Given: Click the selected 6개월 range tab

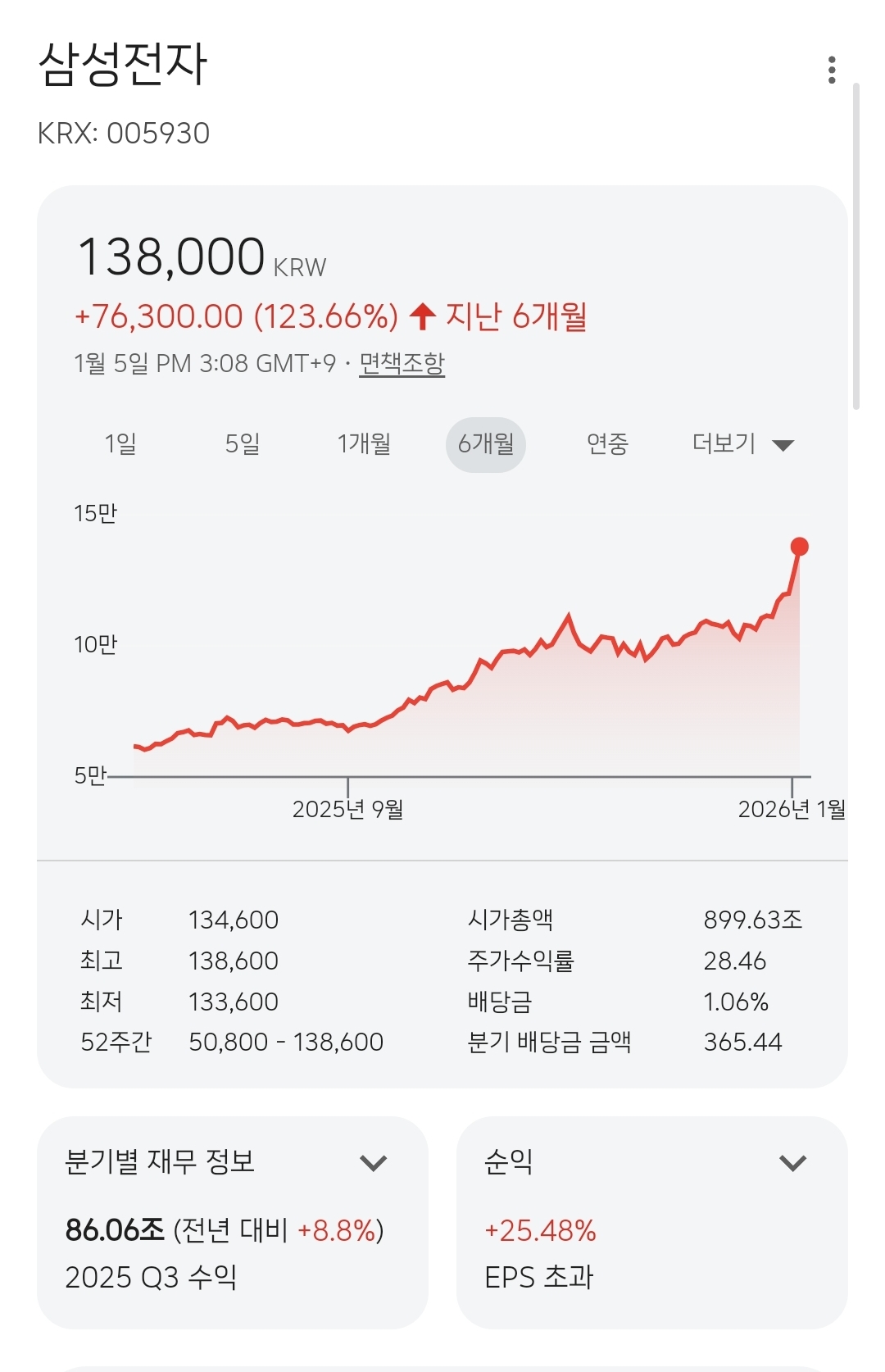Looking at the screenshot, I should click(486, 444).
